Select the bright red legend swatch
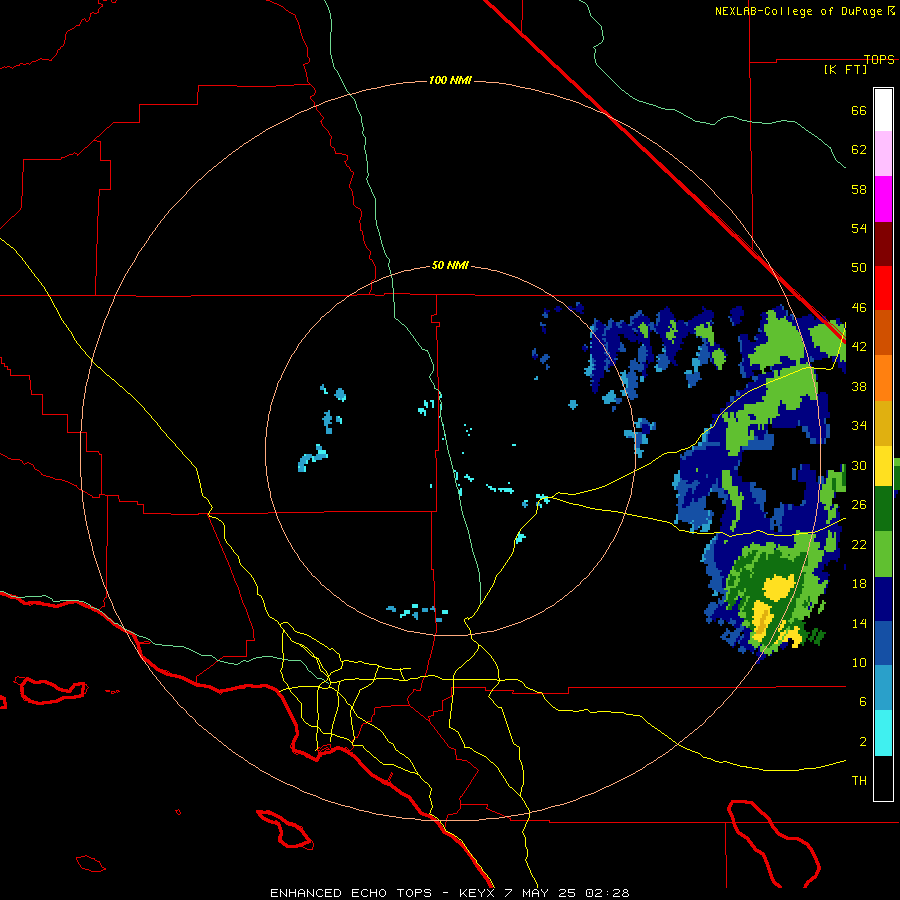The height and width of the screenshot is (900, 900). [x=883, y=288]
